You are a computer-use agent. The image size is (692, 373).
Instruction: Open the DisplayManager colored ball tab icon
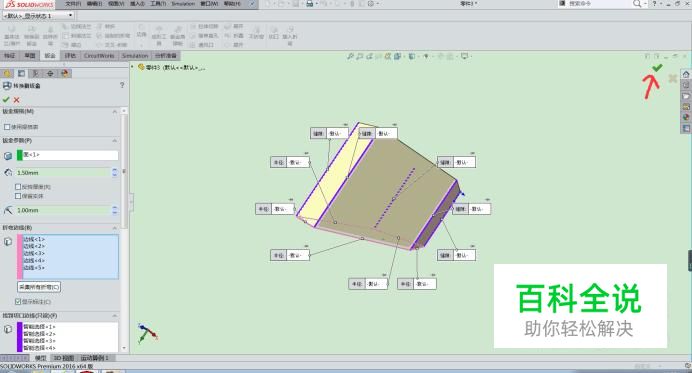coord(65,73)
